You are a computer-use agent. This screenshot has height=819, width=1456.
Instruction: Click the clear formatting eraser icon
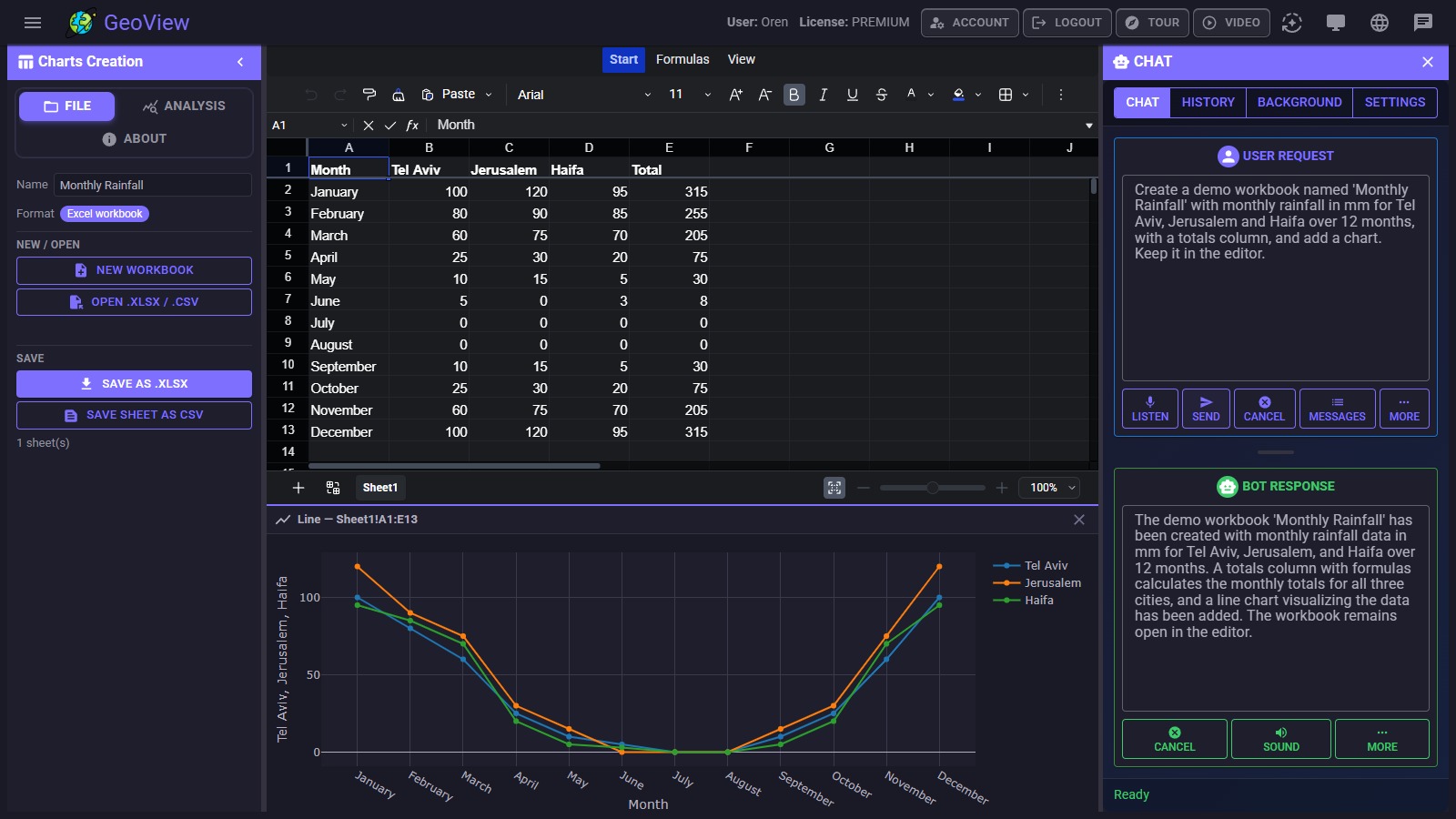399,95
